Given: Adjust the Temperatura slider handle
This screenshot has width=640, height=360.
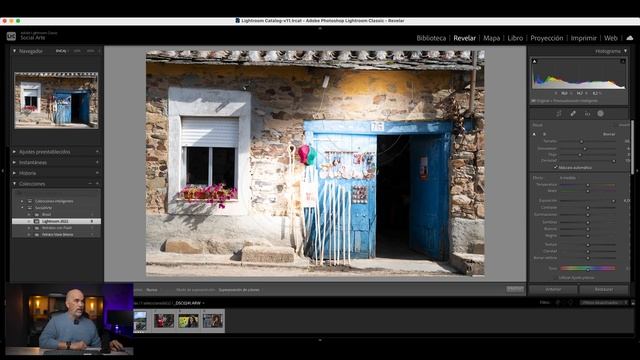Looking at the screenshot, I should pos(588,185).
